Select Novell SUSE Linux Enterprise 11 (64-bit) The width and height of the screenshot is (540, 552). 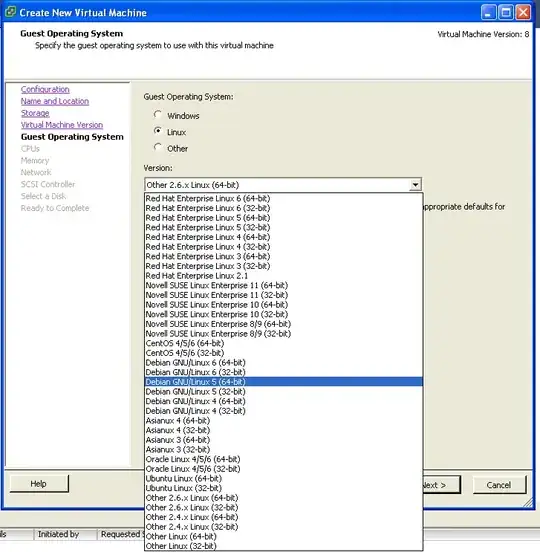click(283, 285)
